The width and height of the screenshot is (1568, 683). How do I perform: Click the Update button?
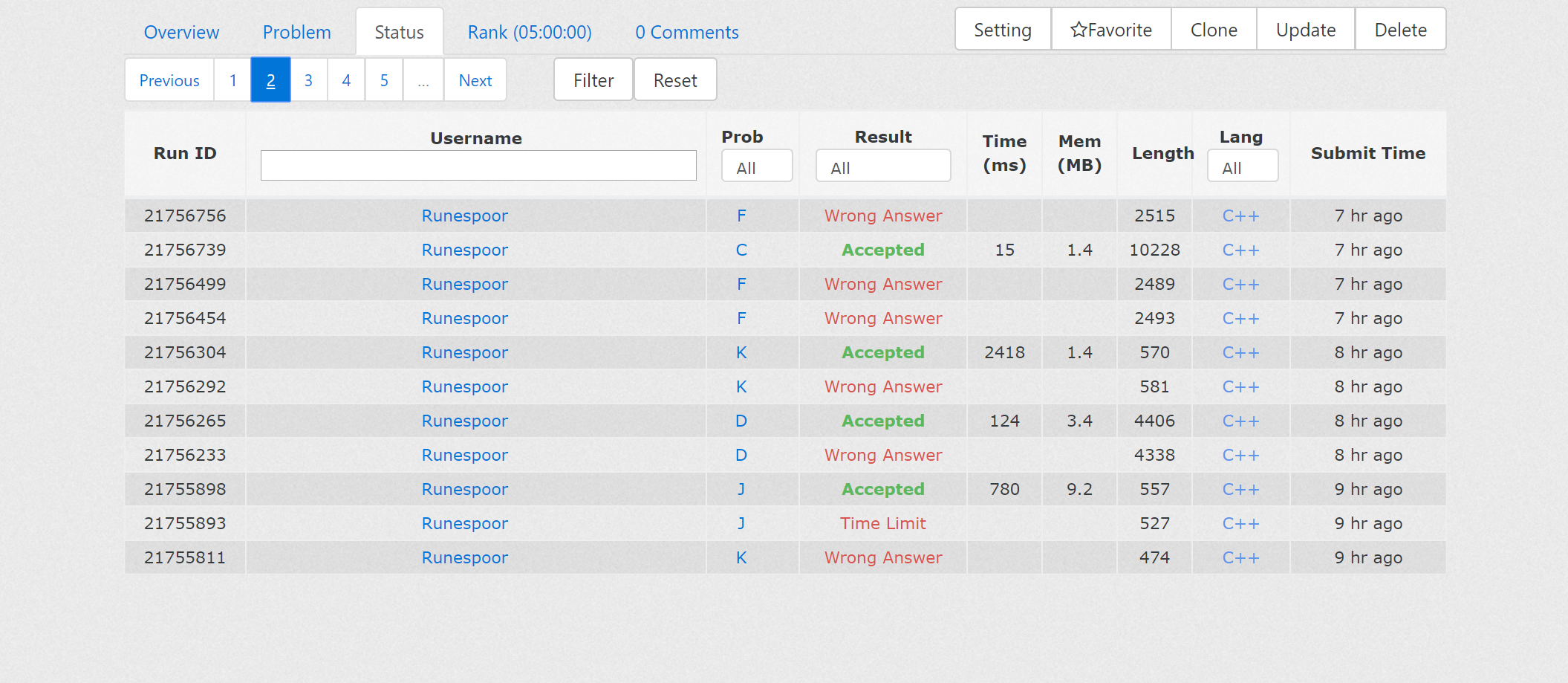[x=1305, y=30]
